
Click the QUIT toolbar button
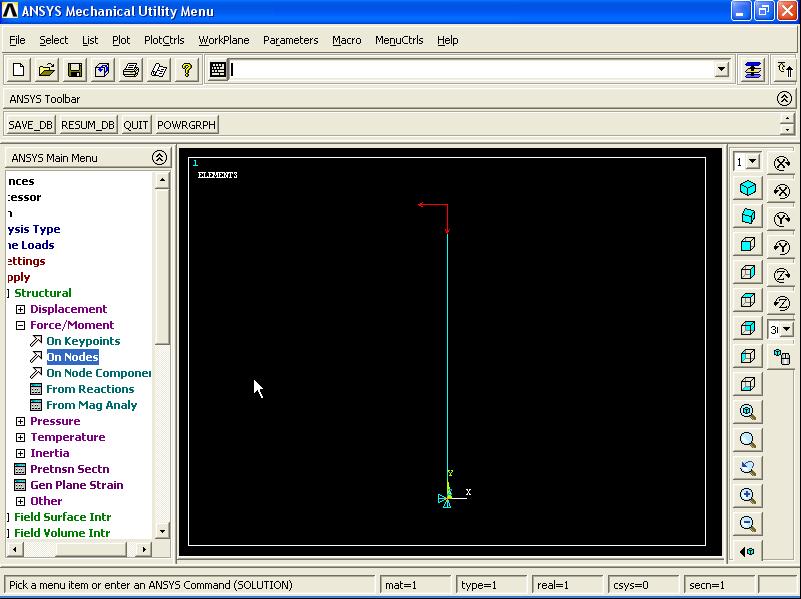coord(135,125)
